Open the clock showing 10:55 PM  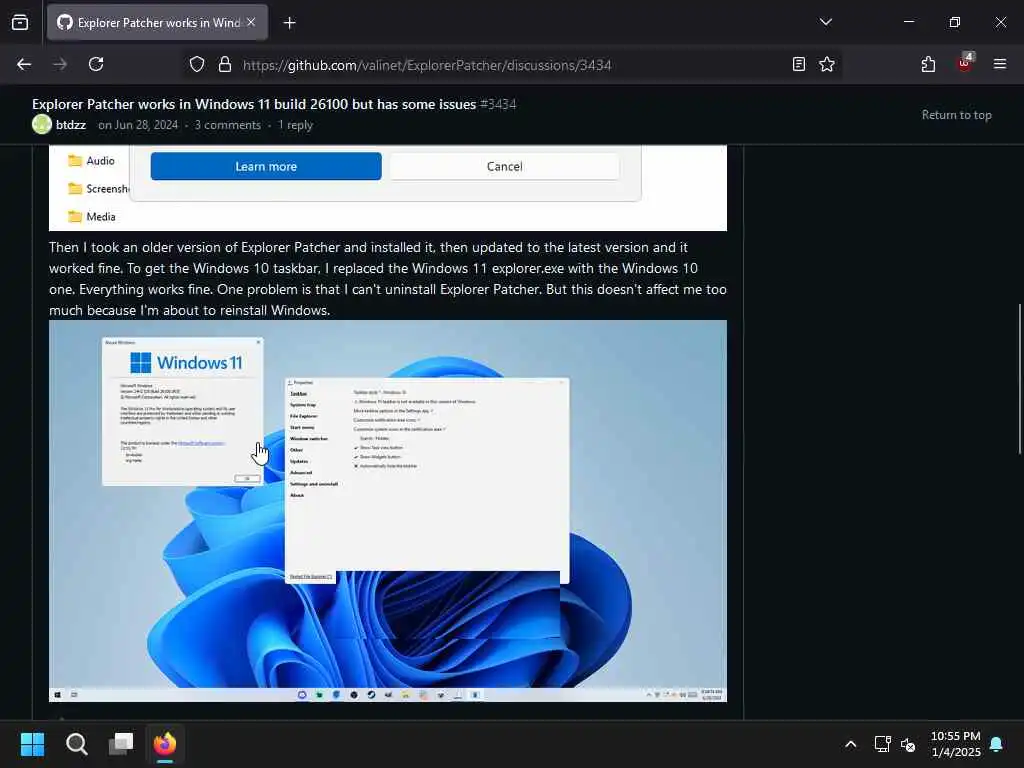click(x=955, y=744)
